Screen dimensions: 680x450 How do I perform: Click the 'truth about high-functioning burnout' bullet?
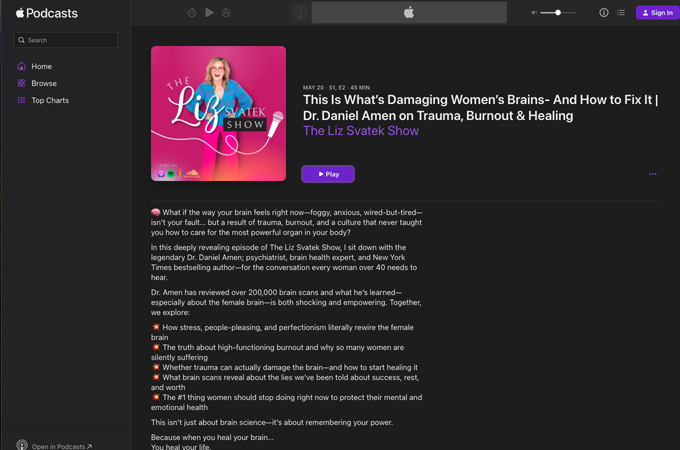pos(278,352)
